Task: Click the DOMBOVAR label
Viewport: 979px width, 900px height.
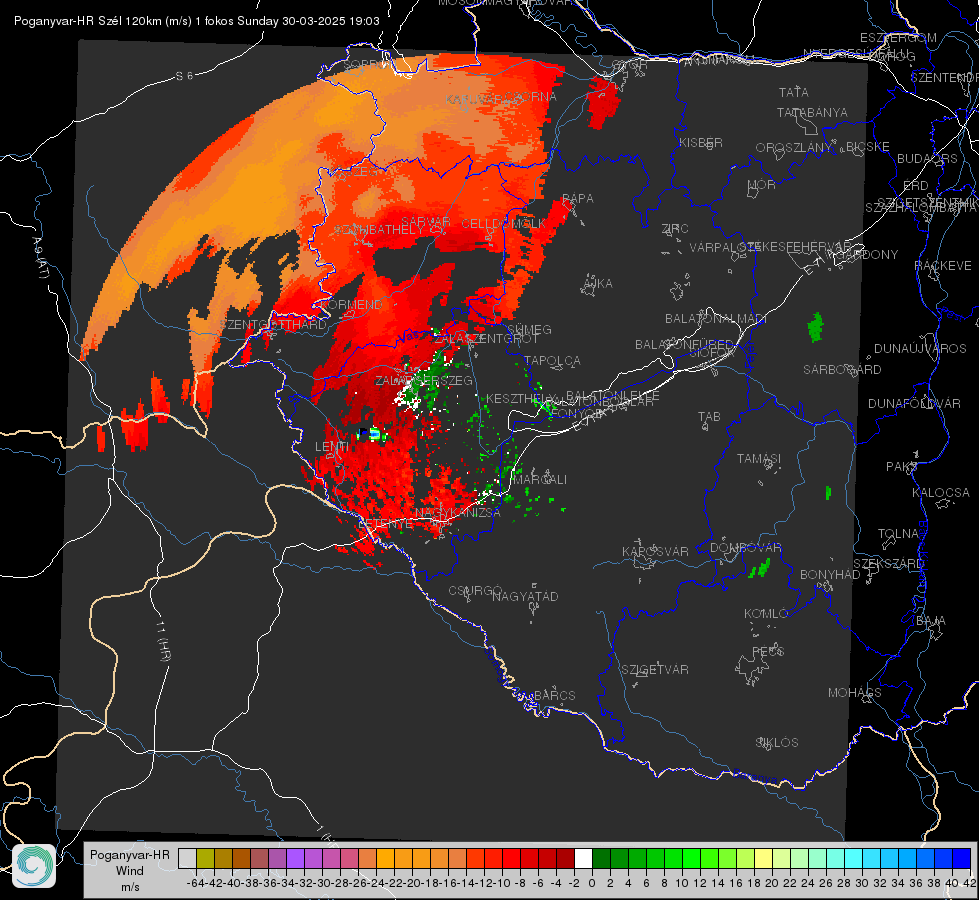Action: click(745, 548)
